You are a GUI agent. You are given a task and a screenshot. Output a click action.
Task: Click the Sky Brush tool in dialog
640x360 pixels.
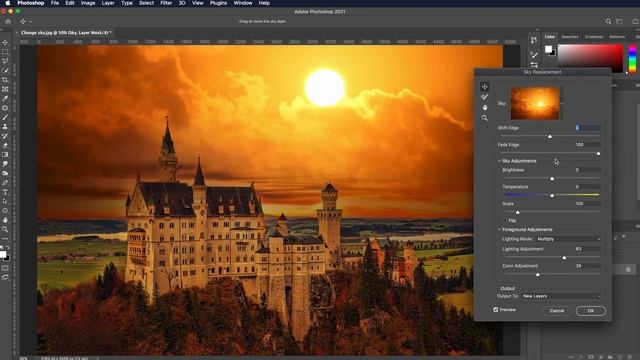click(484, 97)
